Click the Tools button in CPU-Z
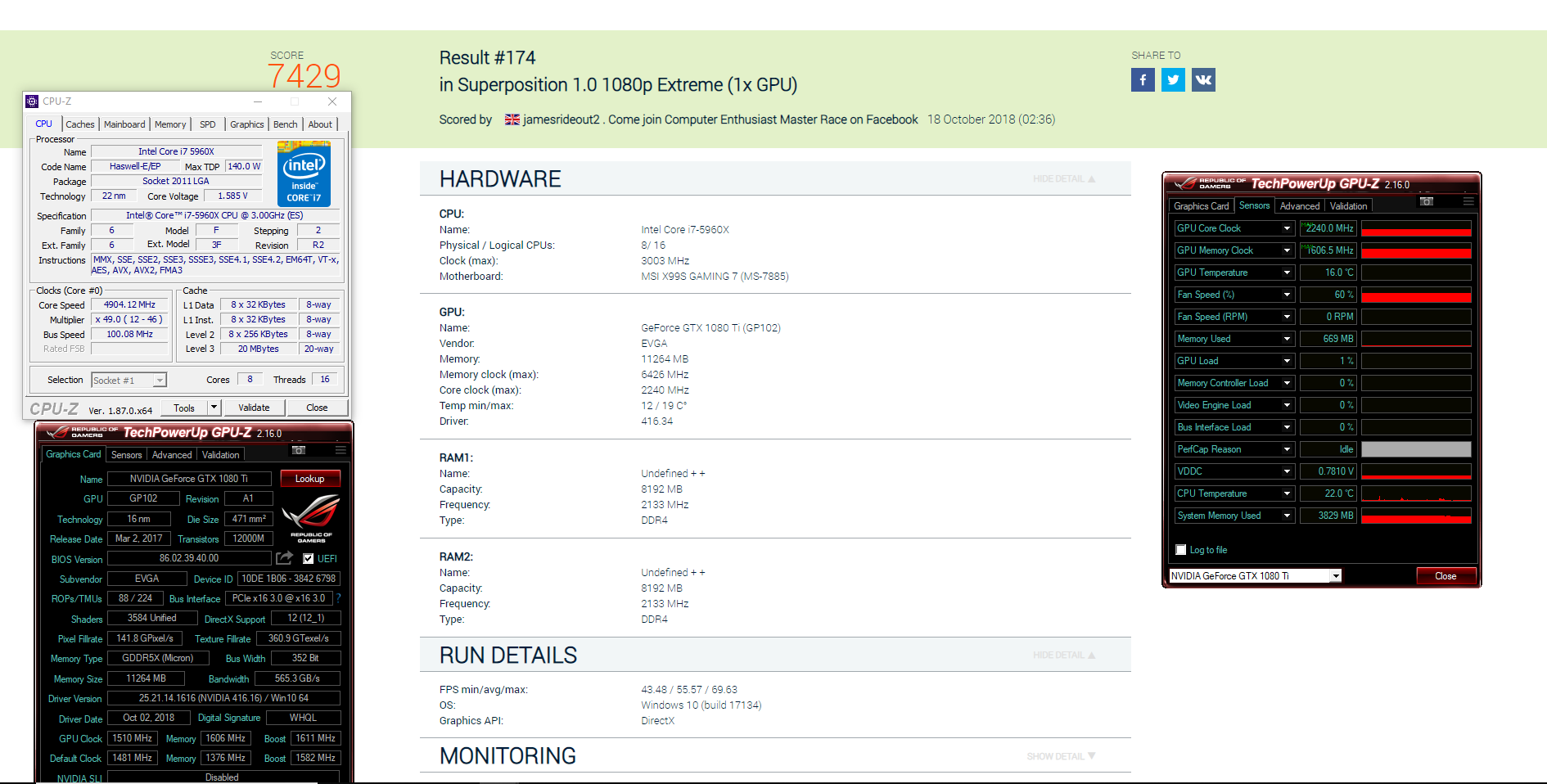Image resolution: width=1547 pixels, height=784 pixels. pyautogui.click(x=184, y=408)
